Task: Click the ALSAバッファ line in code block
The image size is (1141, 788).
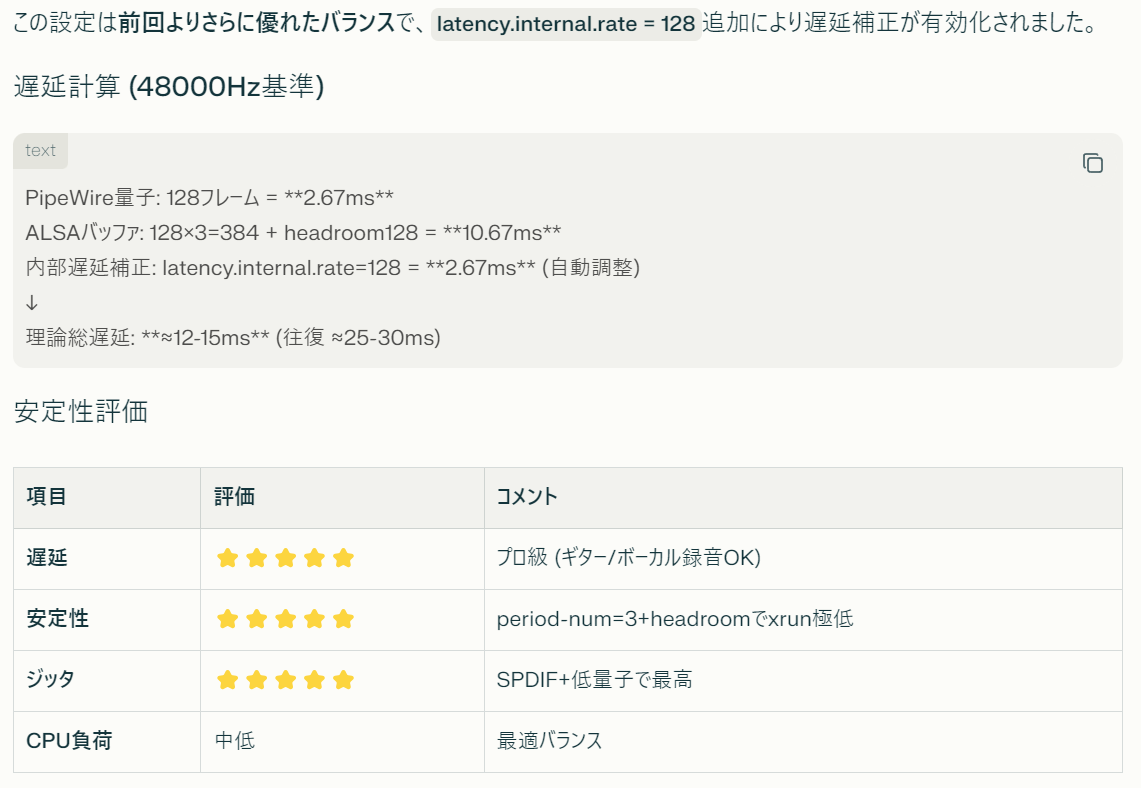Action: [293, 233]
